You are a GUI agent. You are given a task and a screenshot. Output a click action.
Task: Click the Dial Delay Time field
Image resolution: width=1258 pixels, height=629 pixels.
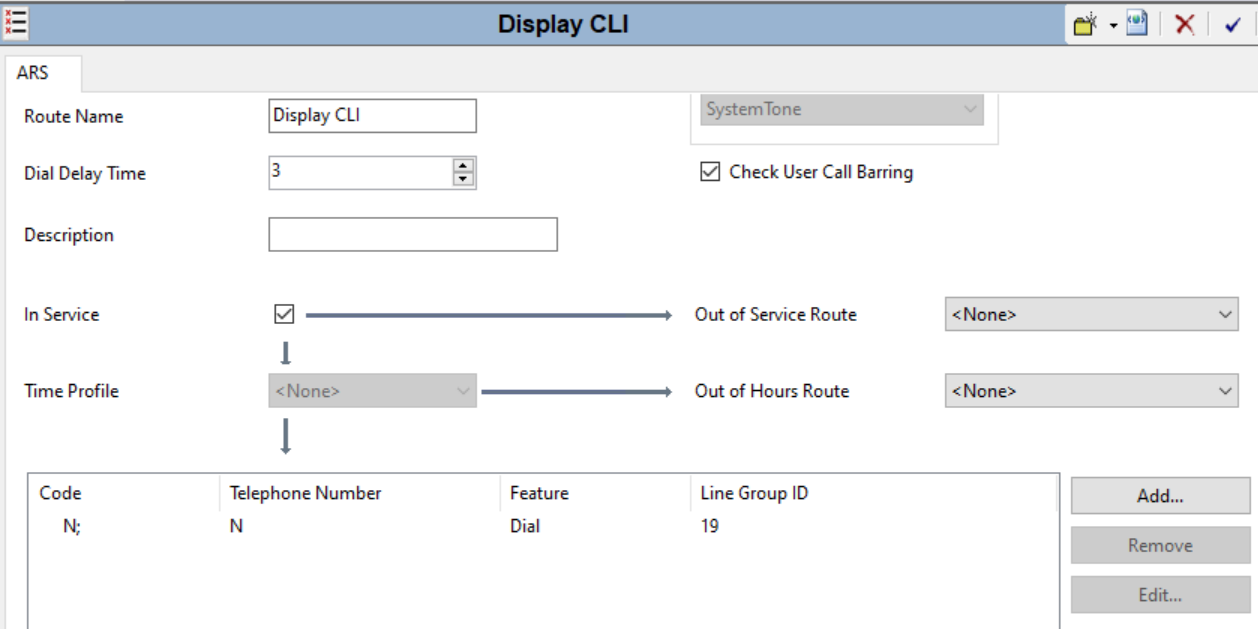click(360, 172)
